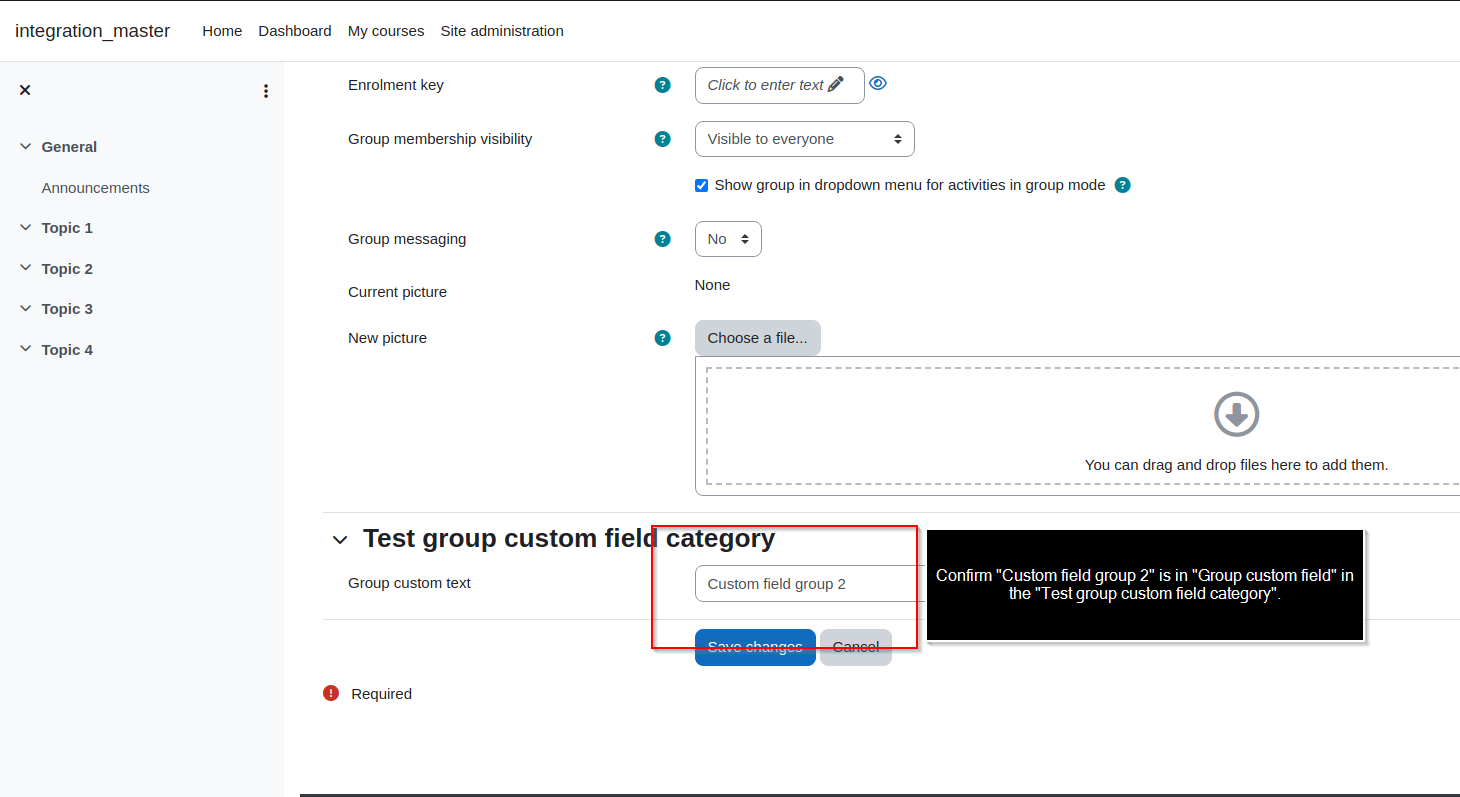This screenshot has height=797, width=1460.
Task: Open Announcements in course index
Action: pyautogui.click(x=95, y=188)
